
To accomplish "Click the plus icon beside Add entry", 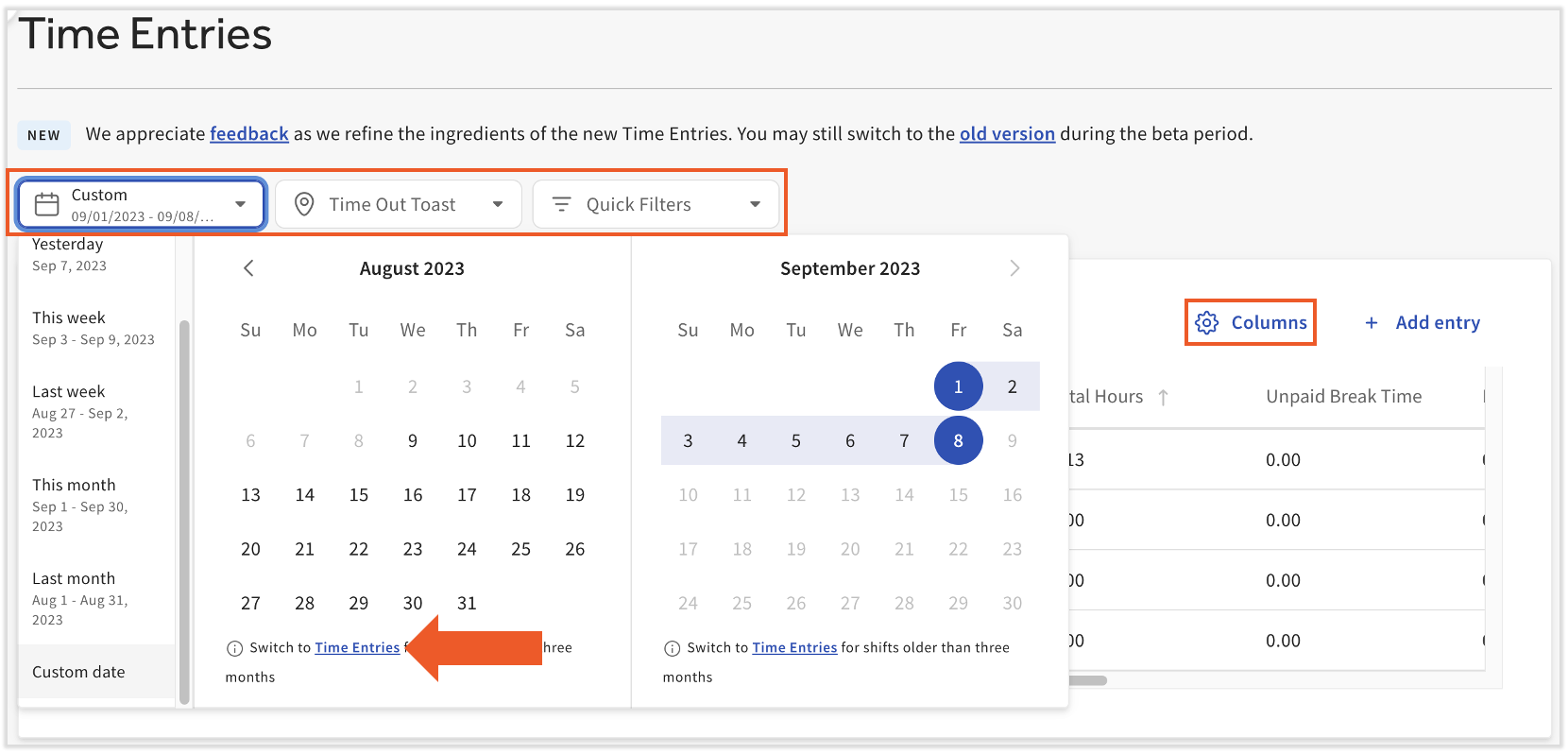I will pyautogui.click(x=1372, y=322).
